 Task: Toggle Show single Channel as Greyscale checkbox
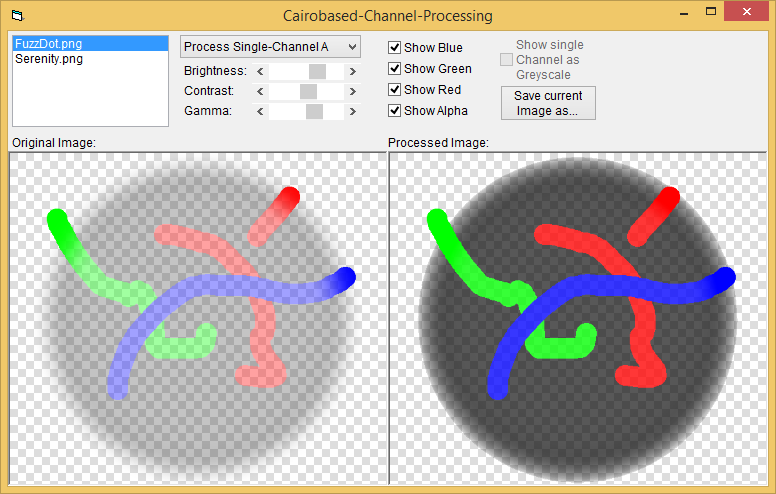[x=506, y=60]
